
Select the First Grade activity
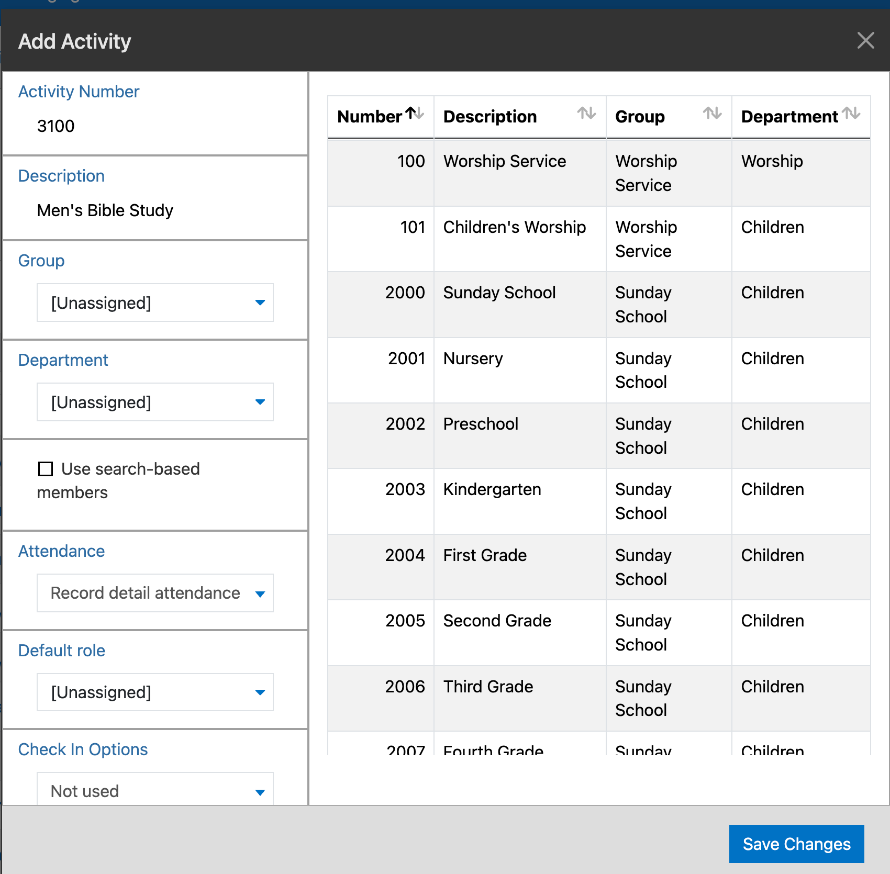(x=599, y=567)
